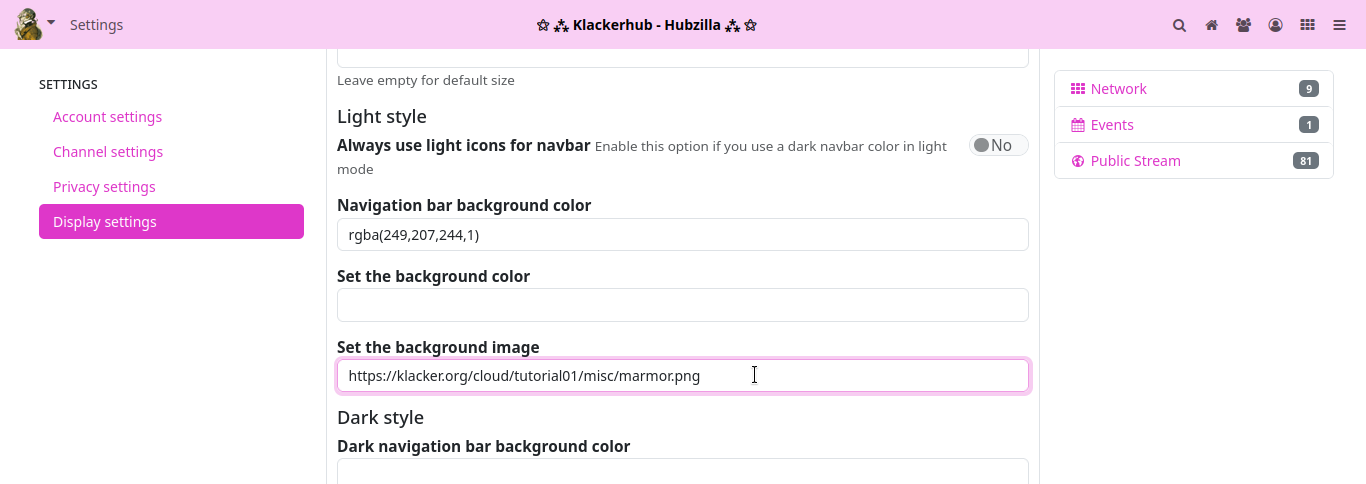1366x484 pixels.
Task: Open the profile user circle icon
Action: tap(1275, 25)
